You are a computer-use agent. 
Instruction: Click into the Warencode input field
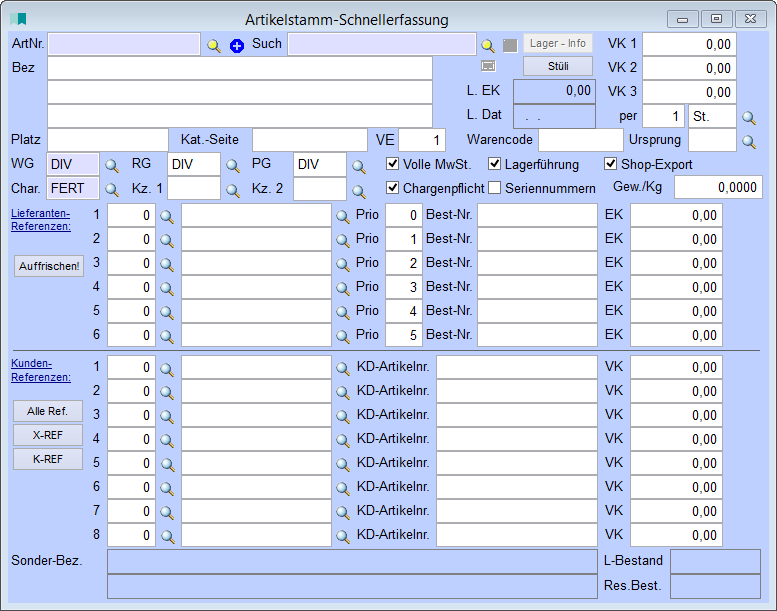pos(580,140)
